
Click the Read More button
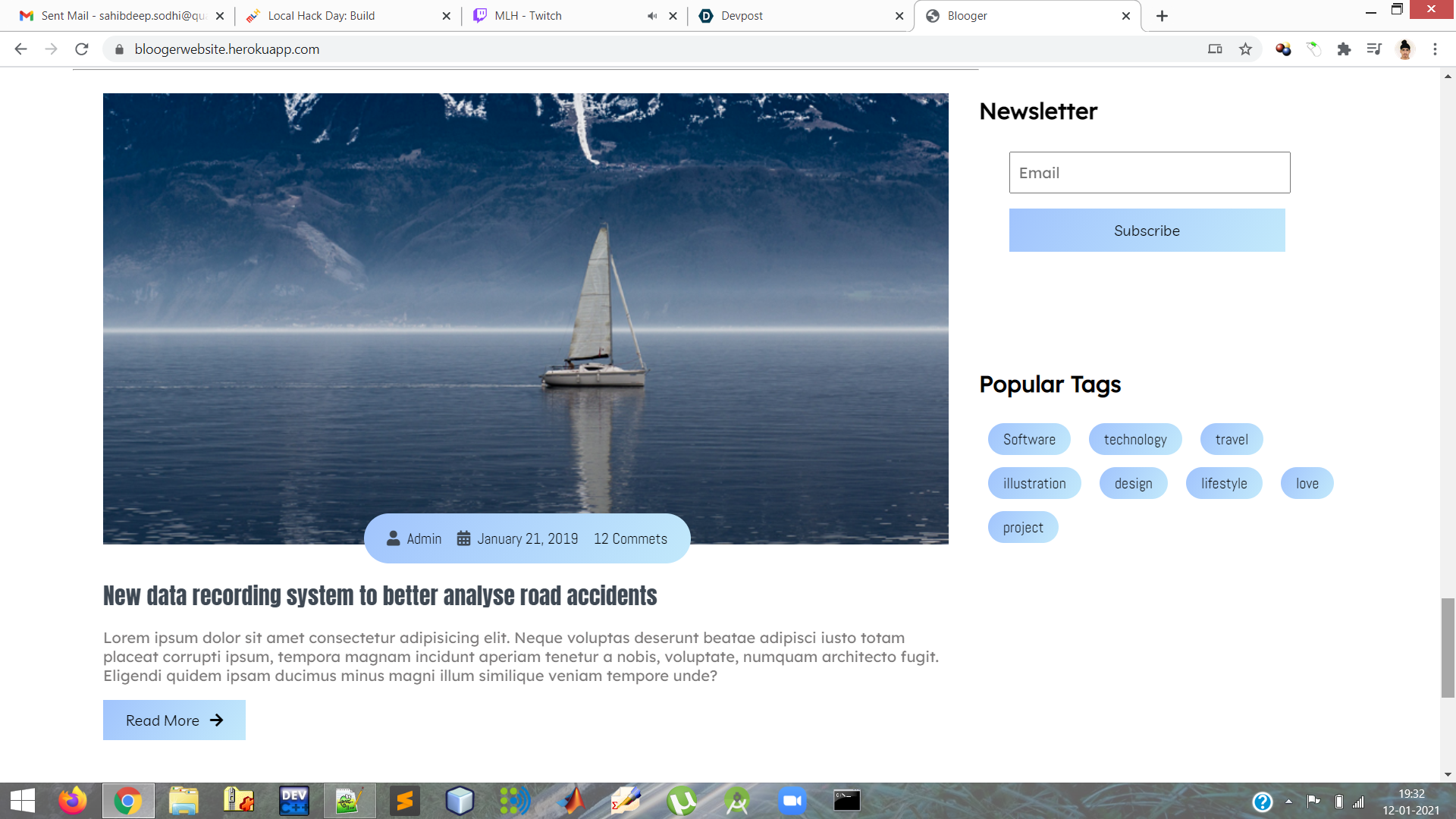pyautogui.click(x=174, y=720)
